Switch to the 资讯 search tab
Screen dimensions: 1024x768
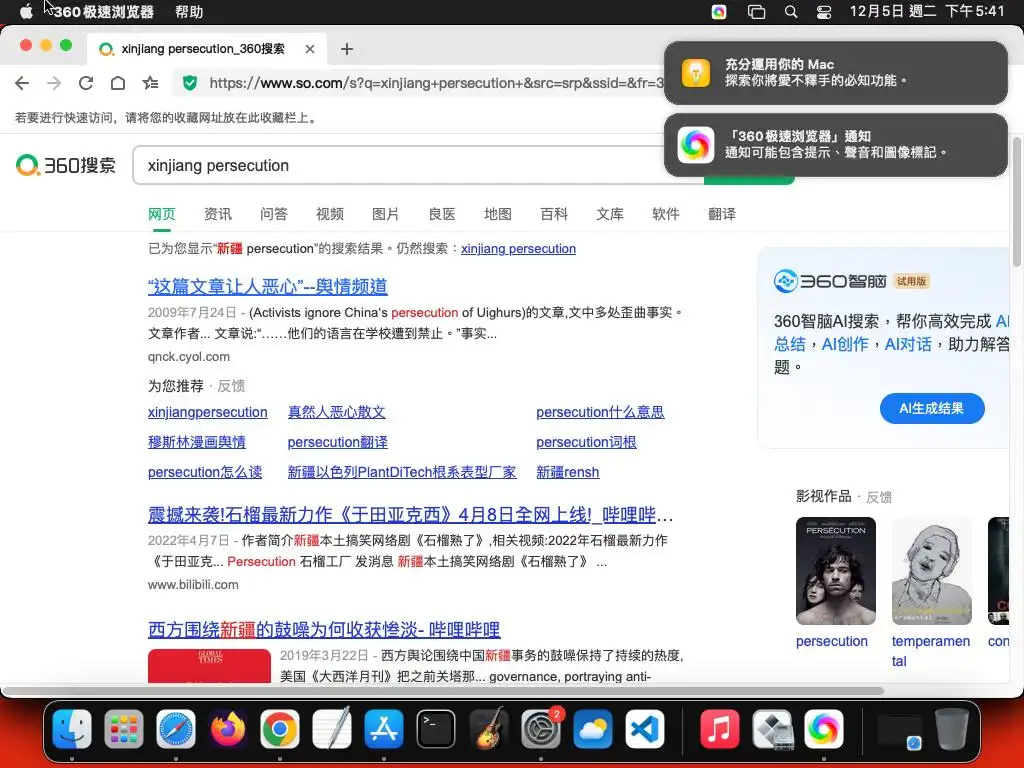click(217, 214)
